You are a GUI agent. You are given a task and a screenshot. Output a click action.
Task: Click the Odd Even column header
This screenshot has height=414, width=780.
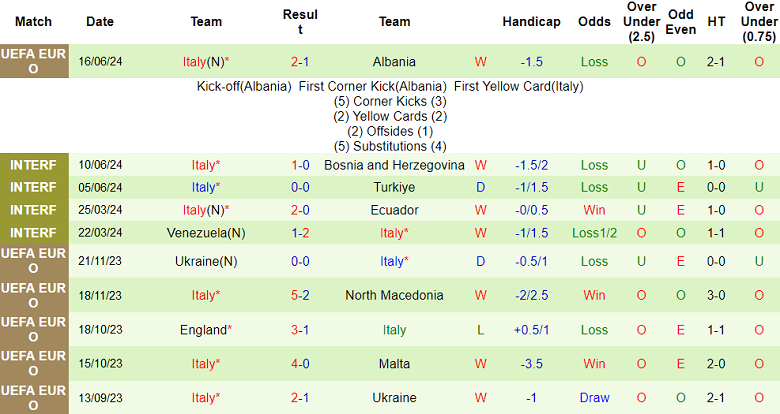681,21
